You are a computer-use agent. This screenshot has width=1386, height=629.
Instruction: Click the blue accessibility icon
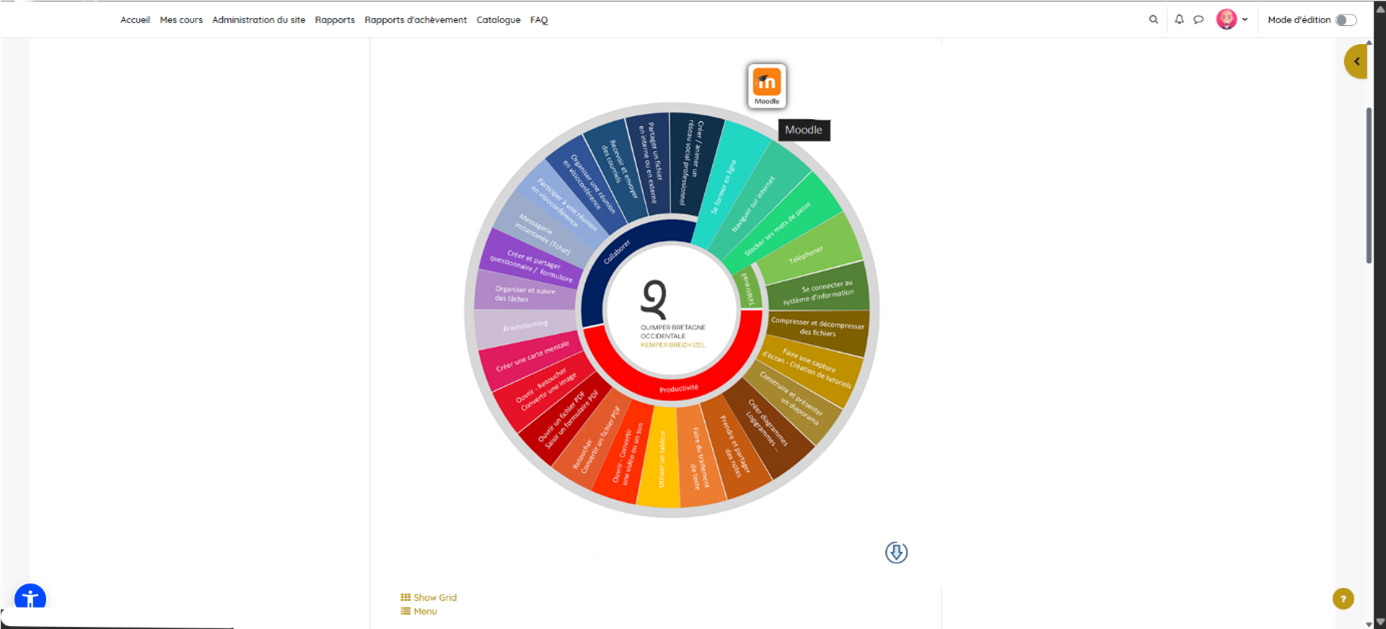point(30,598)
